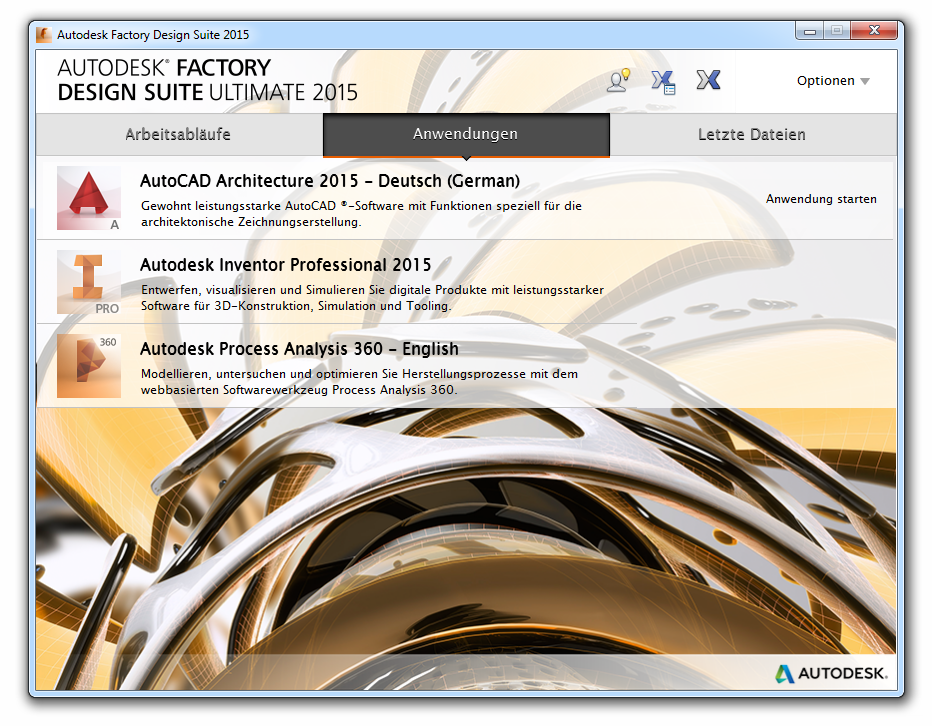Click the 'Modellieren, untersuchen und optimieren' description

pos(359,382)
